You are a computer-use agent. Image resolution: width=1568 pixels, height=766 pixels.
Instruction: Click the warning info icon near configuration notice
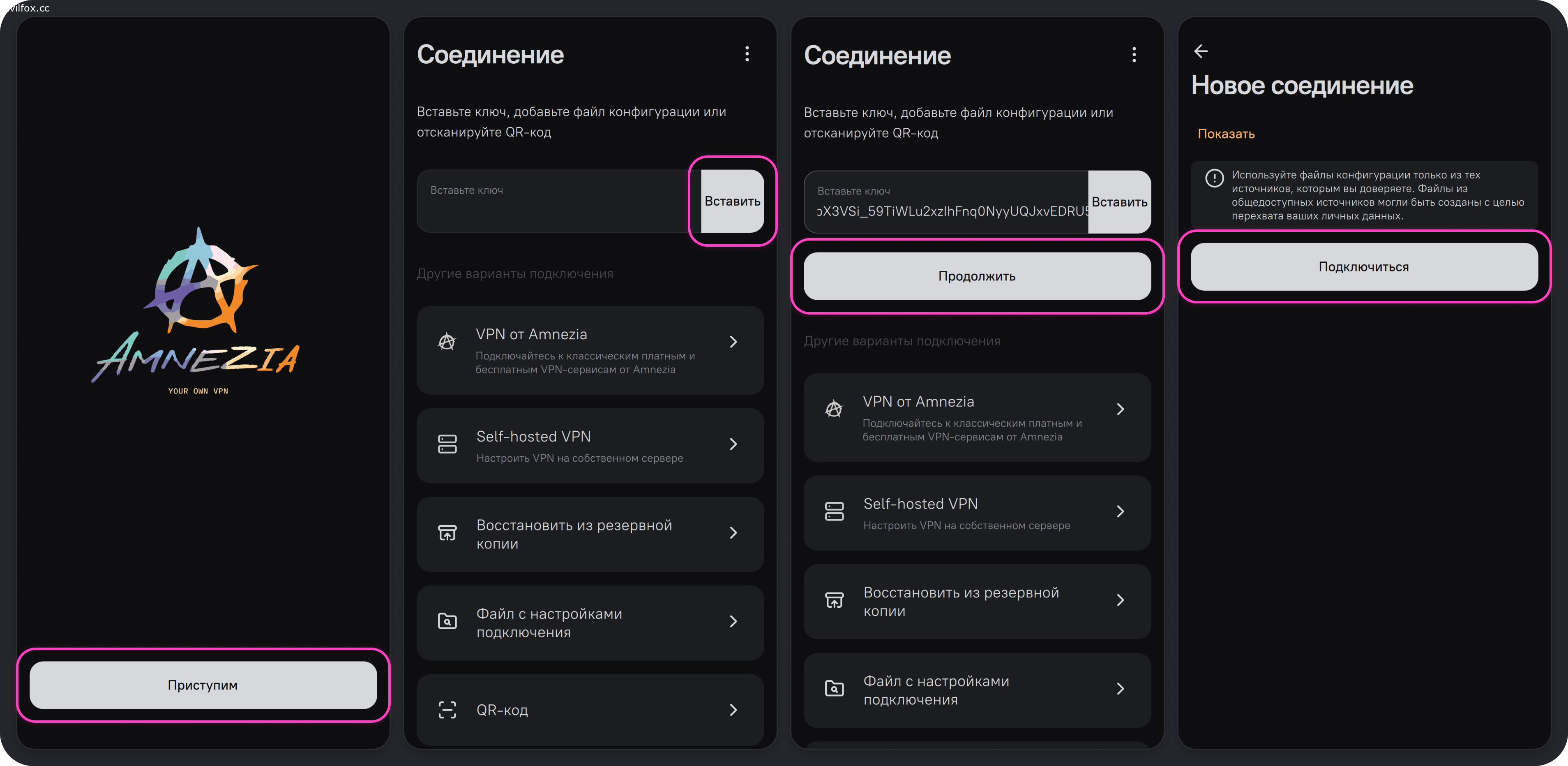1214,178
